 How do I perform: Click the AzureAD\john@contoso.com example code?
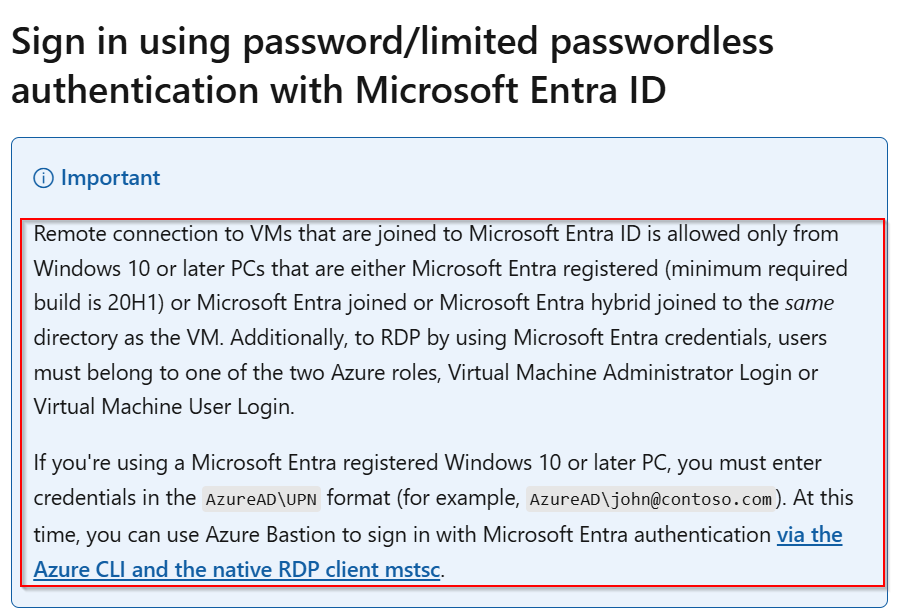pos(651,499)
